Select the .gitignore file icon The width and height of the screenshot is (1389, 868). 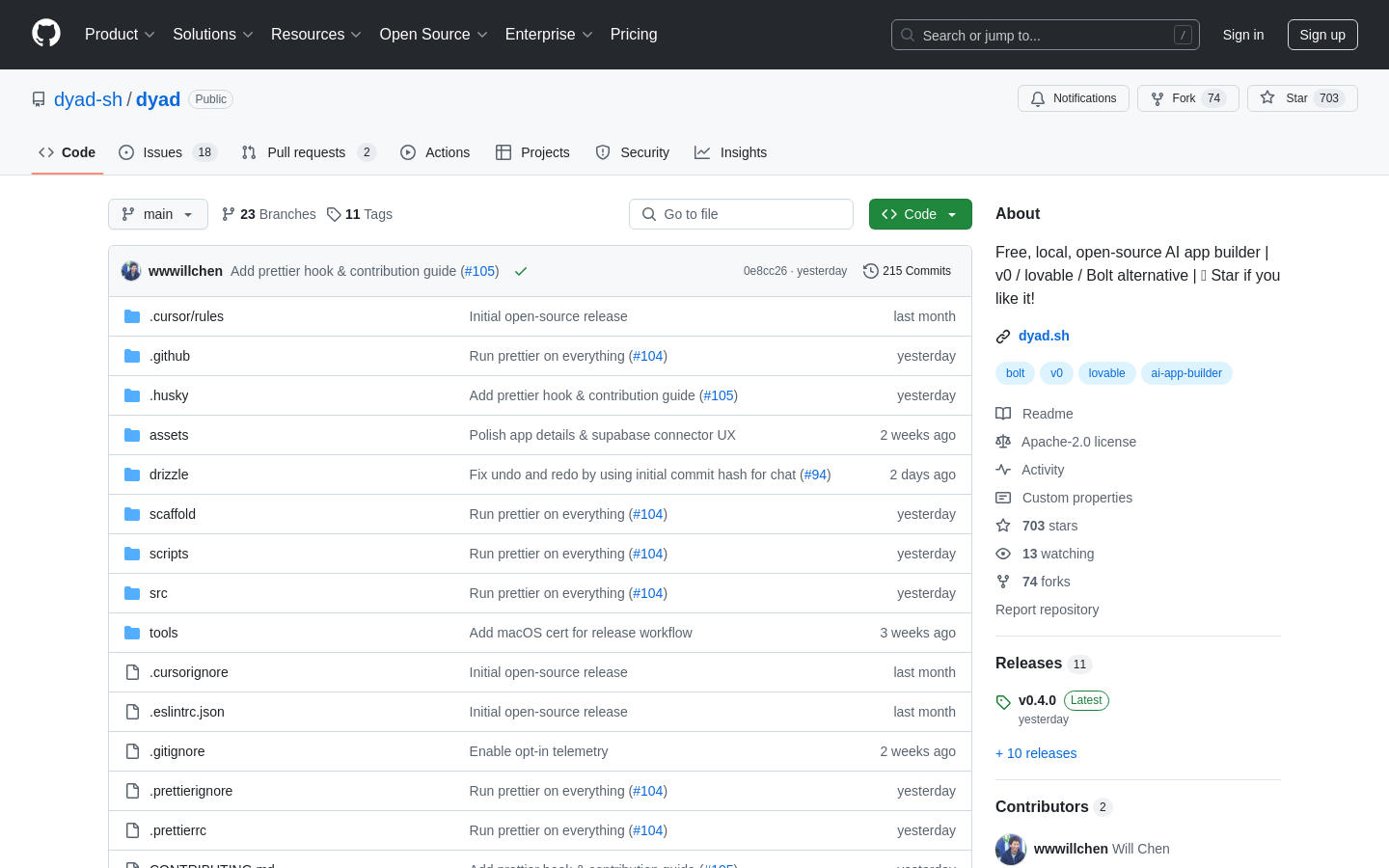point(132,751)
